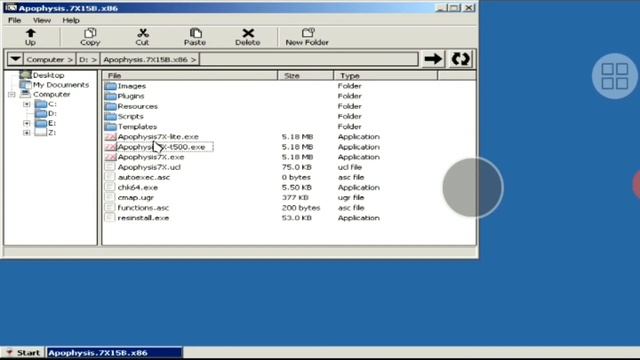Image resolution: width=640 pixels, height=360 pixels.
Task: Select Computer in the folder tree
Action: pos(51,94)
